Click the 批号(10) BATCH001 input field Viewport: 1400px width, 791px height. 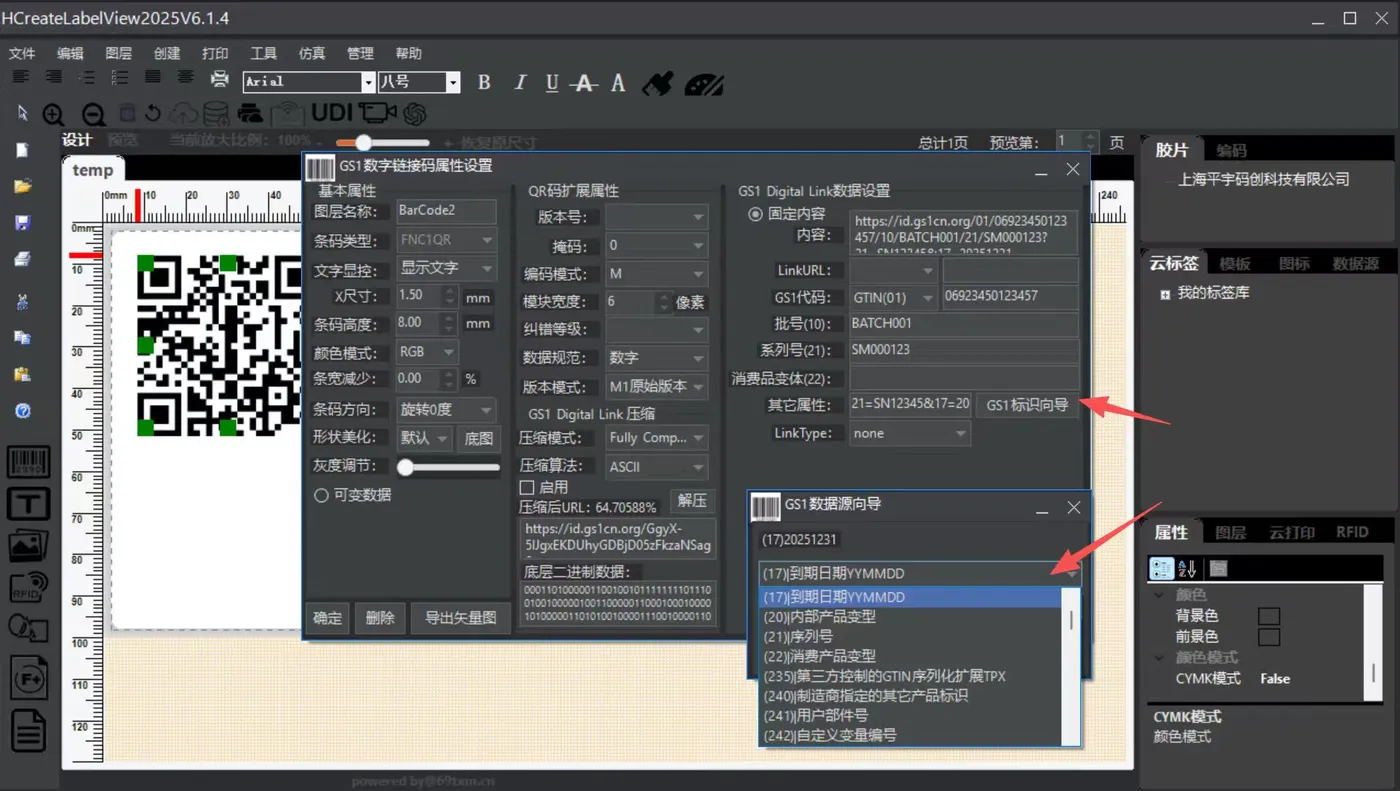(x=964, y=324)
